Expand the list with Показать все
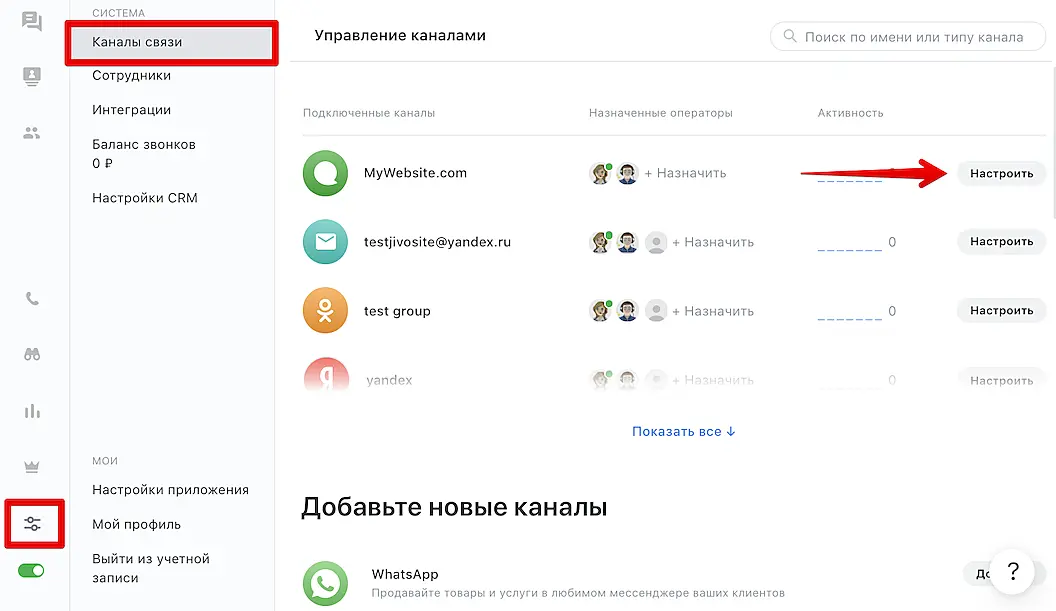This screenshot has width=1056, height=611. point(684,431)
